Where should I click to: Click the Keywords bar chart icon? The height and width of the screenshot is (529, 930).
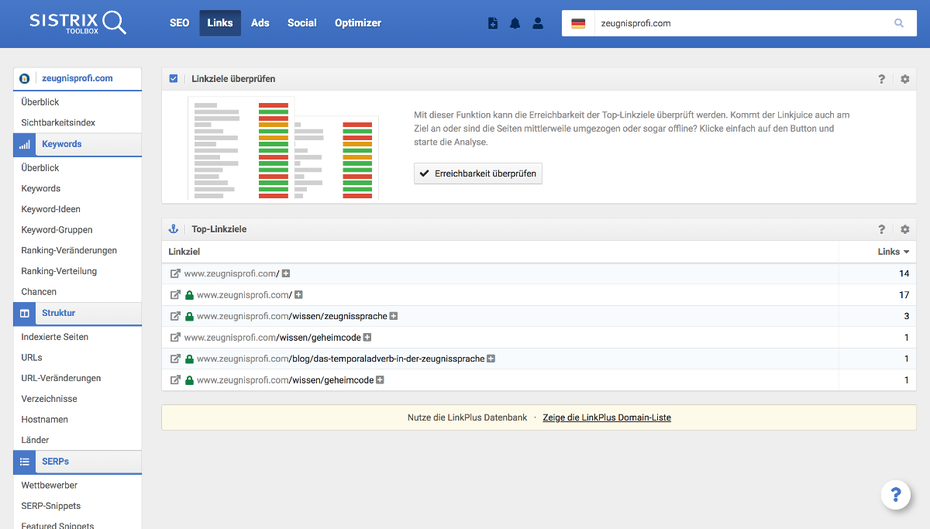point(24,145)
